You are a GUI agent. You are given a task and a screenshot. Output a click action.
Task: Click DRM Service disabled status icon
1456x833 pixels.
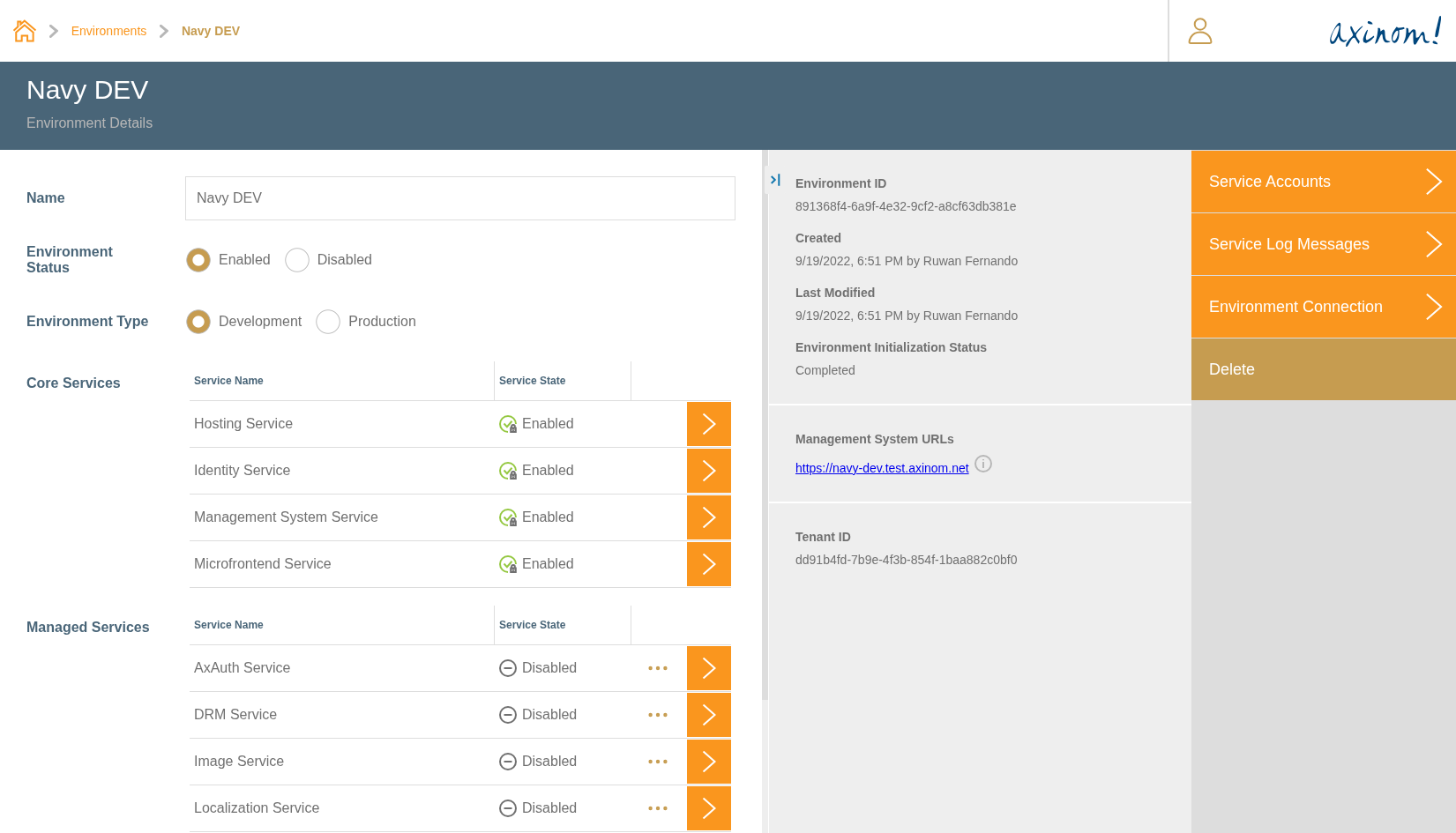pyautogui.click(x=508, y=715)
